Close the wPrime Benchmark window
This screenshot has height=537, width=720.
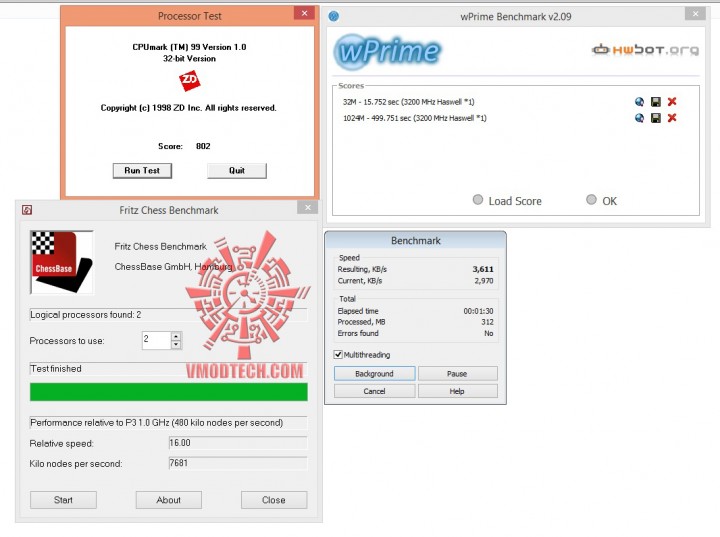[x=695, y=14]
